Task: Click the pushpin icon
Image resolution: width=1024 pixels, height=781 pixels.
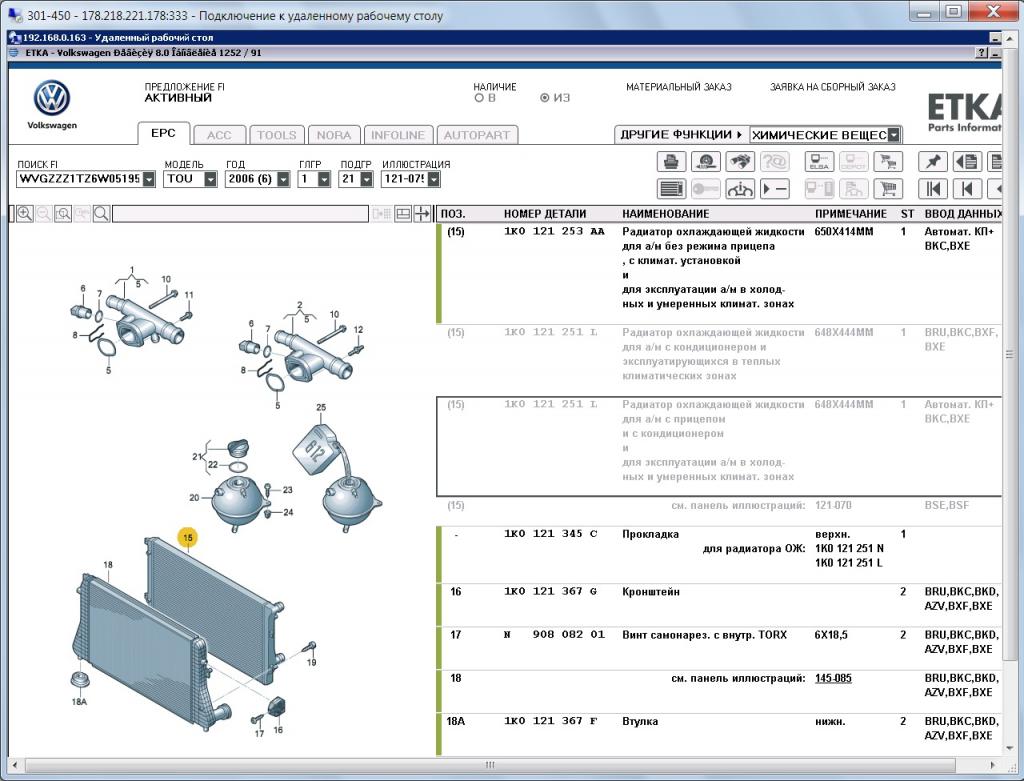Action: click(933, 161)
